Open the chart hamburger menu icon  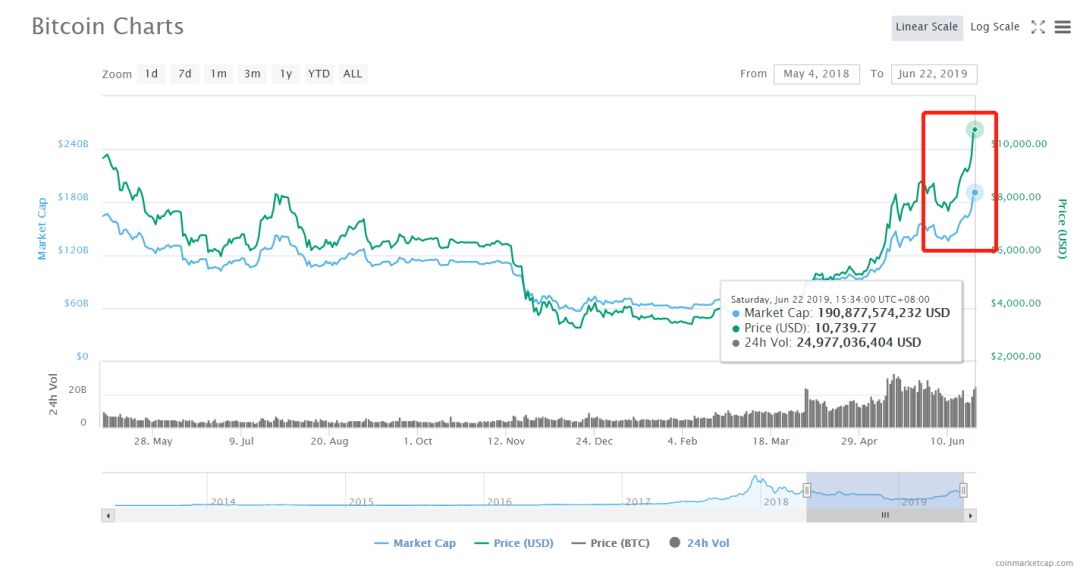(1063, 27)
